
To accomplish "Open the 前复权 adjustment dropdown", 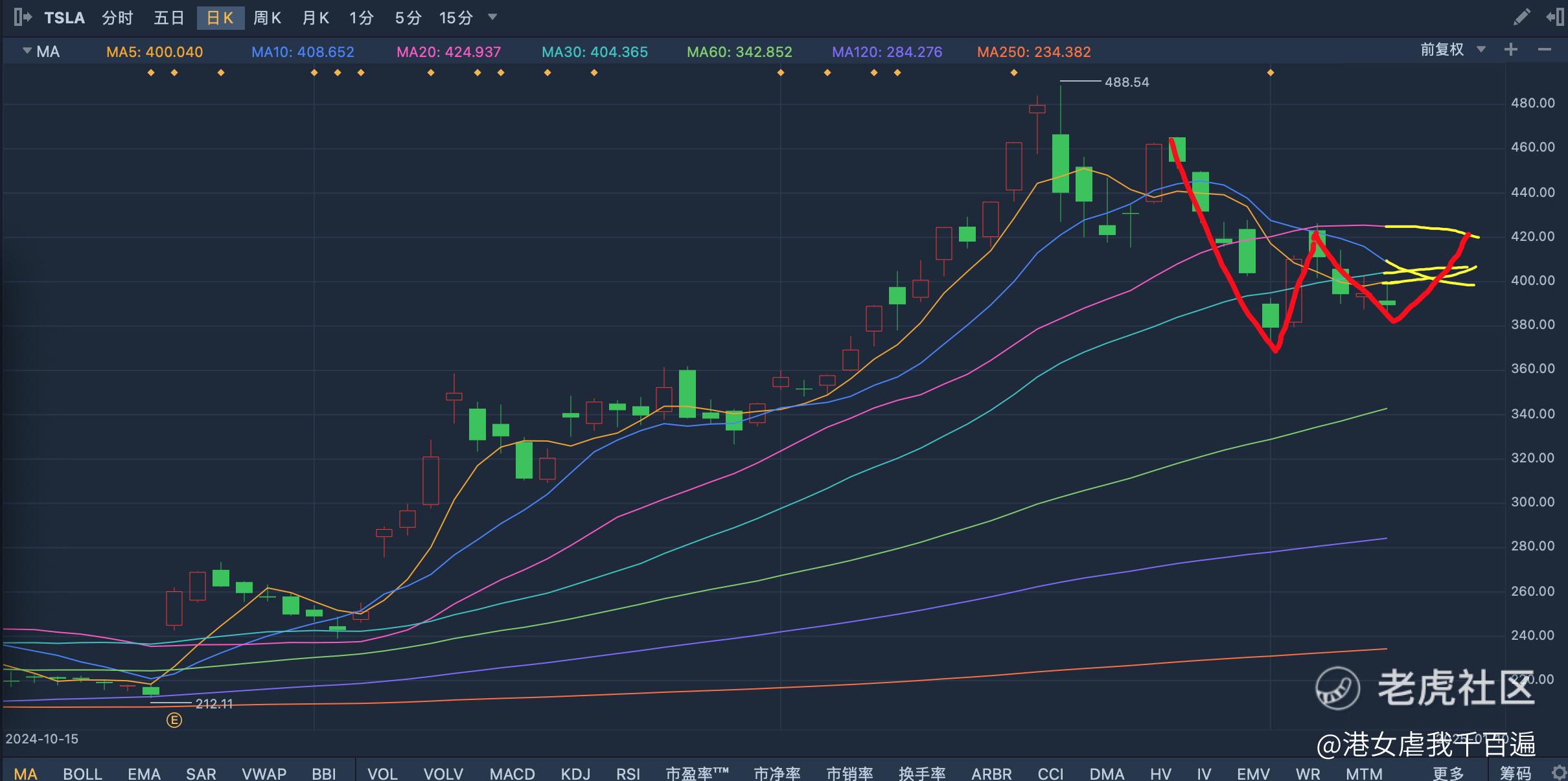I will 1452,50.
